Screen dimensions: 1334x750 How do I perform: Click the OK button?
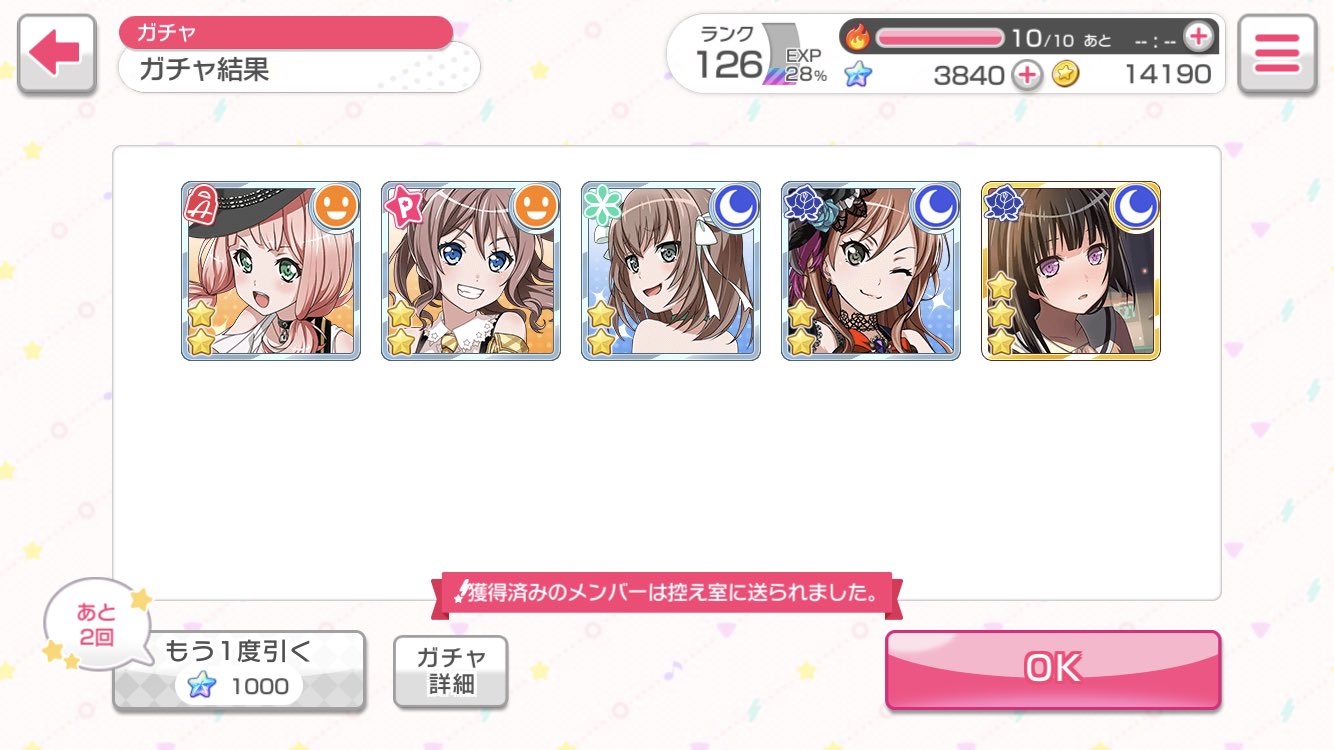(1053, 668)
